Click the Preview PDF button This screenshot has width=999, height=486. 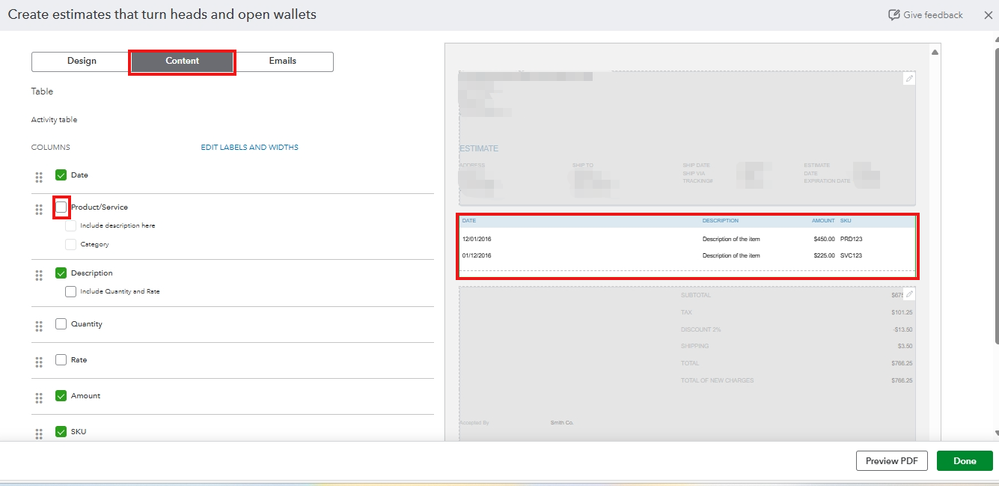coord(891,461)
